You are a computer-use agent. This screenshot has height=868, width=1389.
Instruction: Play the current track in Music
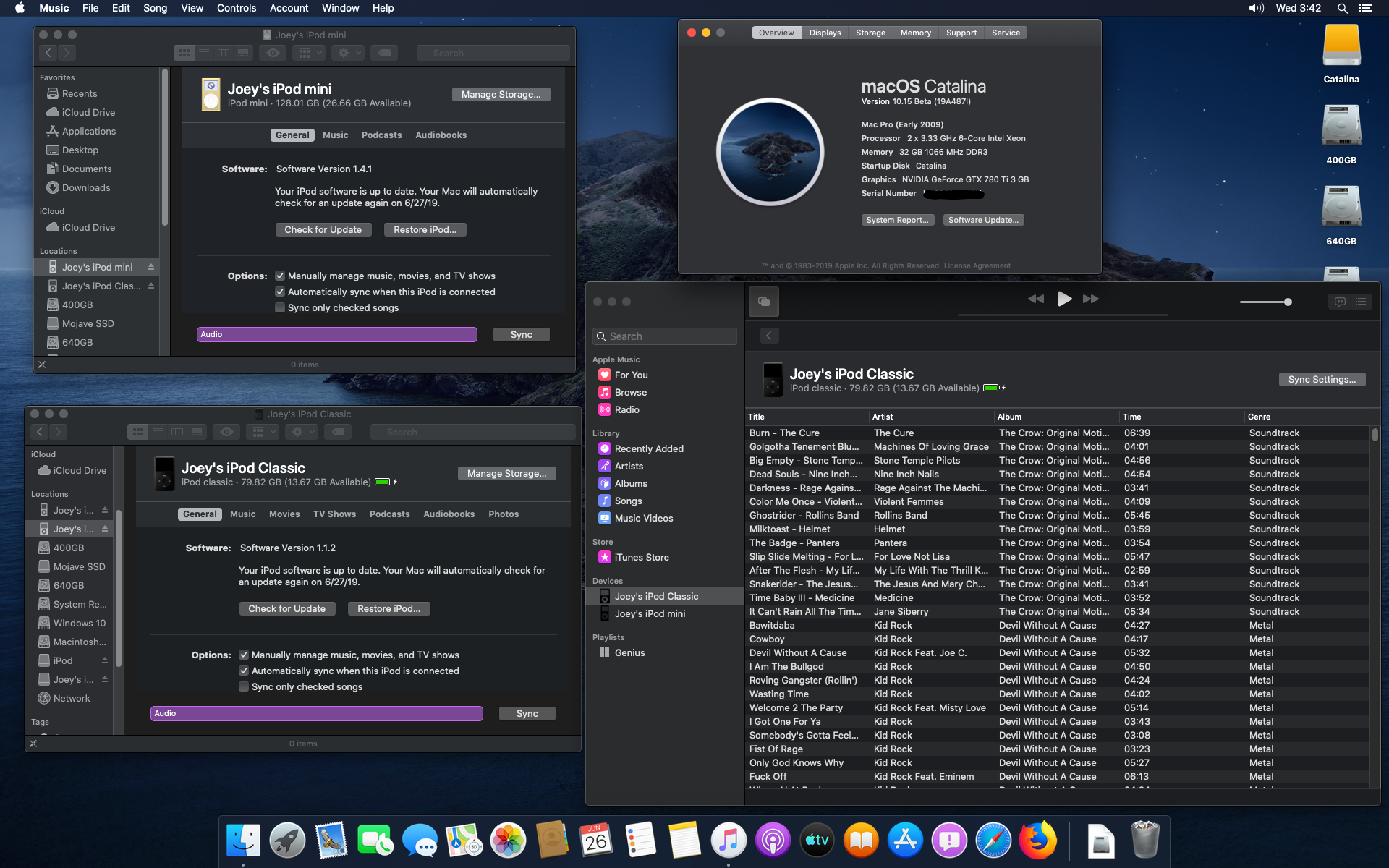coord(1063,299)
